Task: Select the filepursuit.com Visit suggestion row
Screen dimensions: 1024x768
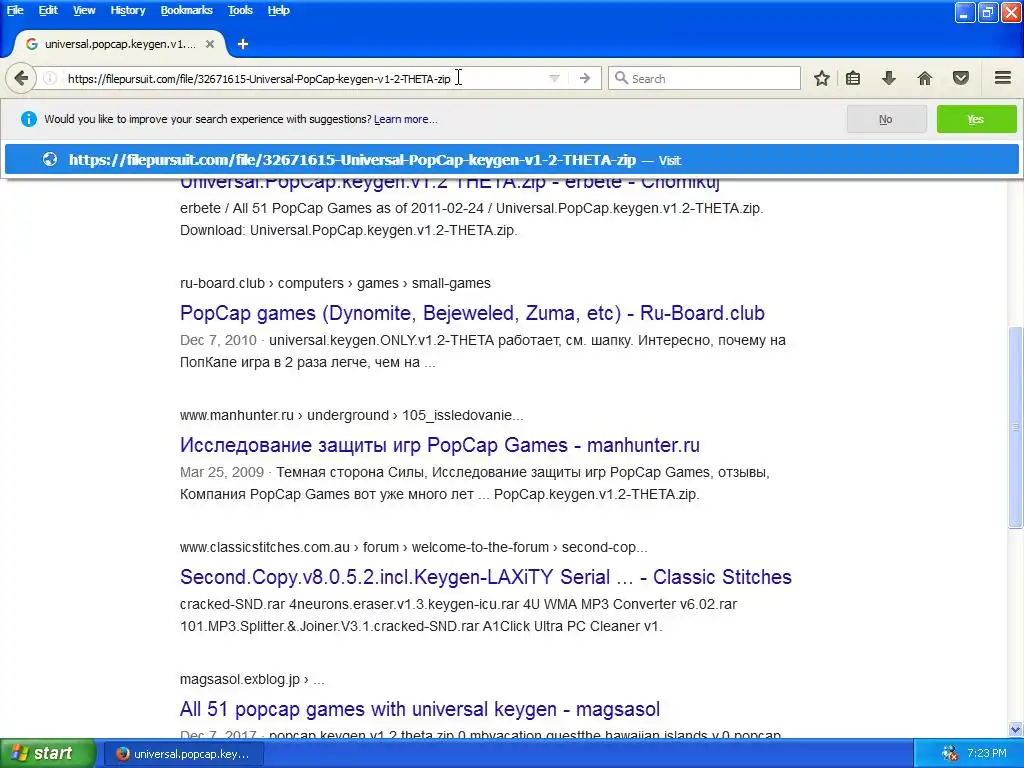Action: 512,160
